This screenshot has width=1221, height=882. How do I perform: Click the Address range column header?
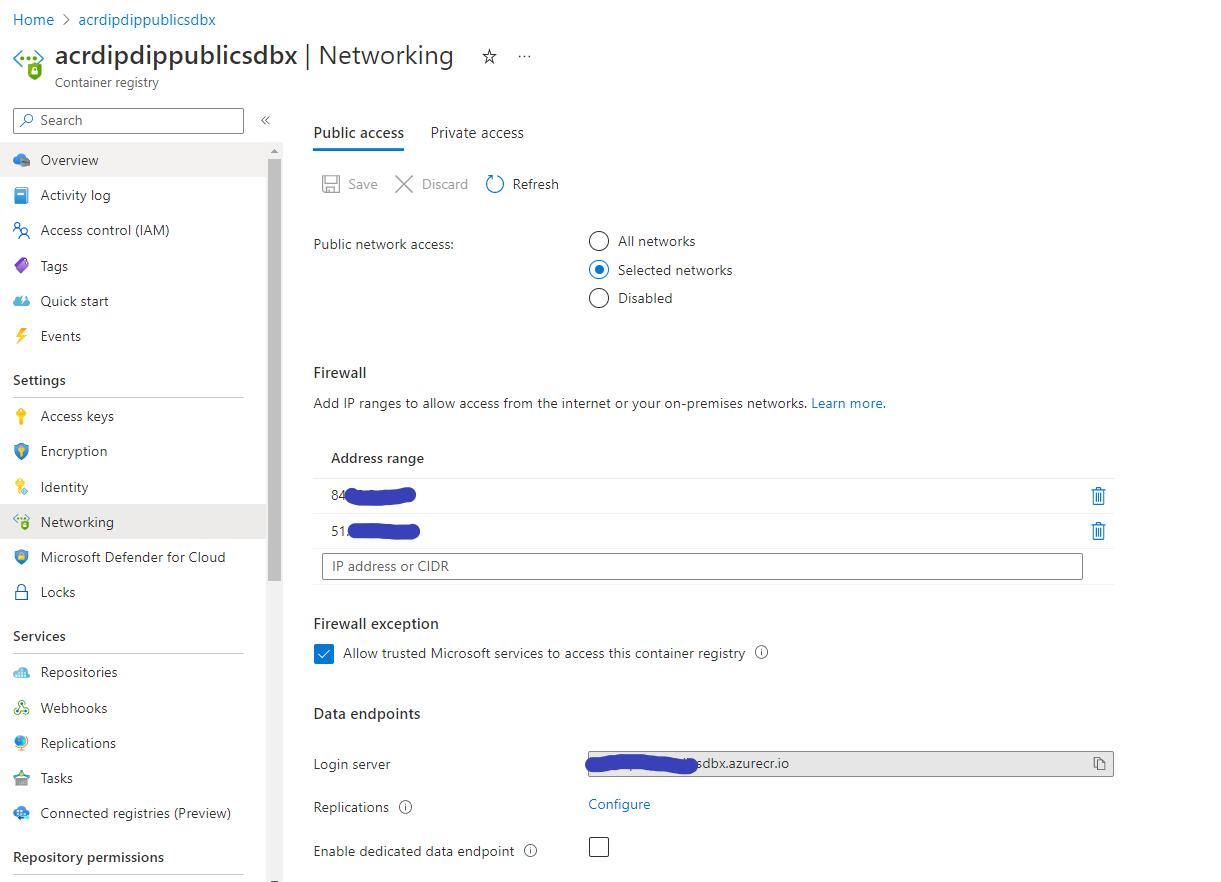click(377, 458)
